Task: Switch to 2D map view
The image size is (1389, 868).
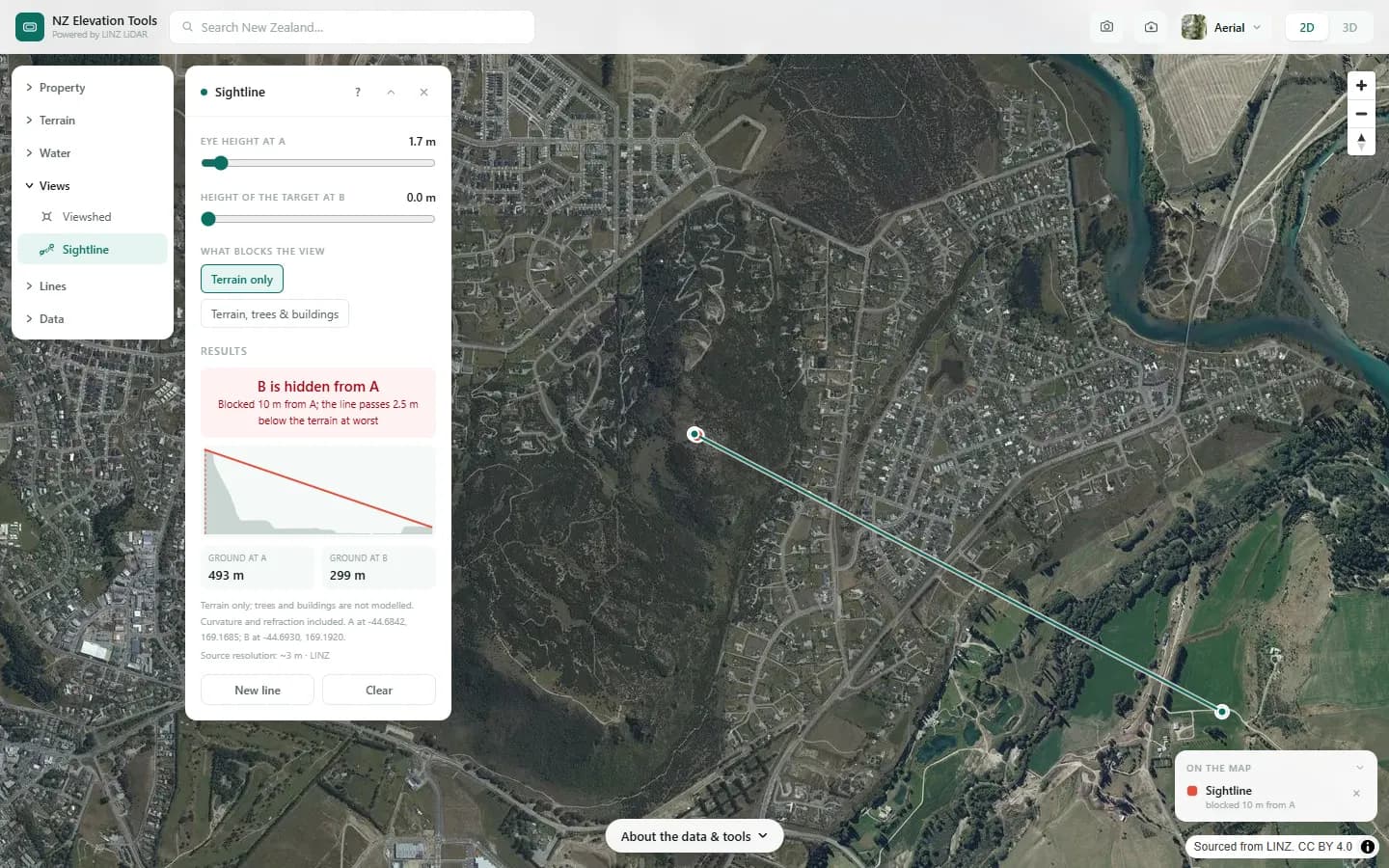Action: pos(1307,27)
